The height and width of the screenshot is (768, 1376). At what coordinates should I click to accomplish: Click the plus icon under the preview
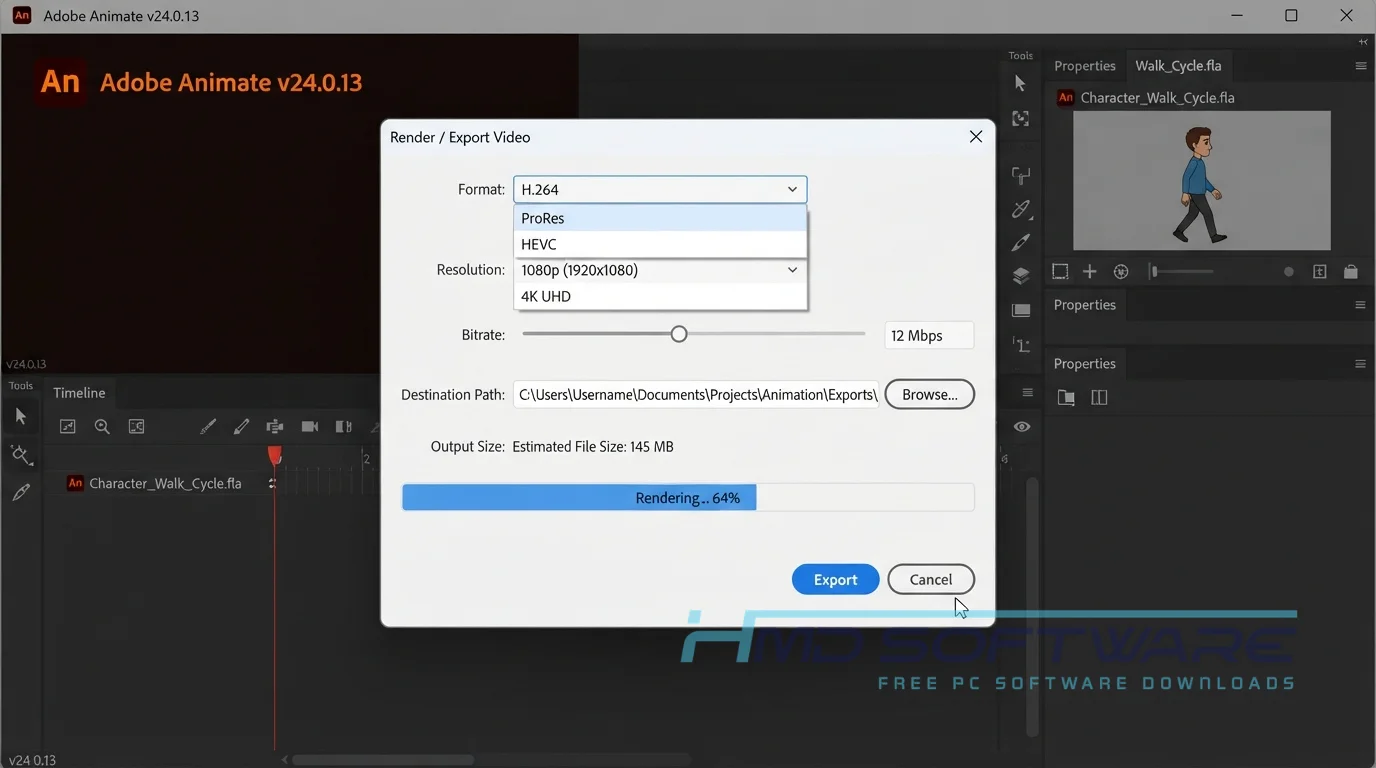(1090, 272)
